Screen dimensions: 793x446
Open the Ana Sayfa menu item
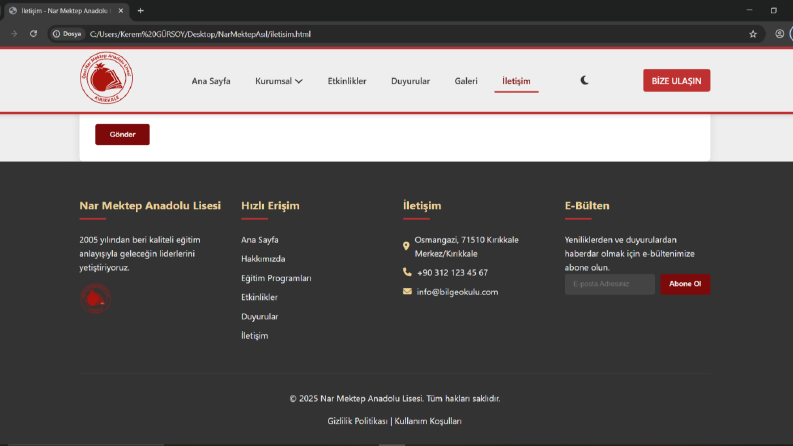(x=211, y=81)
